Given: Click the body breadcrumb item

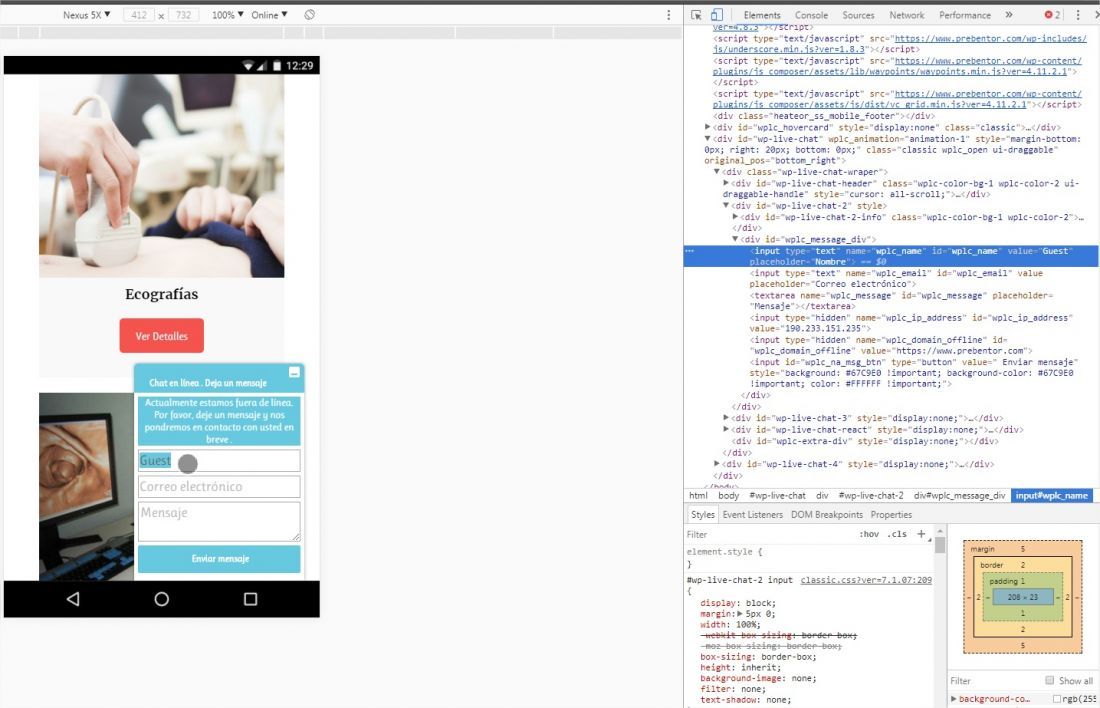Looking at the screenshot, I should pyautogui.click(x=728, y=495).
